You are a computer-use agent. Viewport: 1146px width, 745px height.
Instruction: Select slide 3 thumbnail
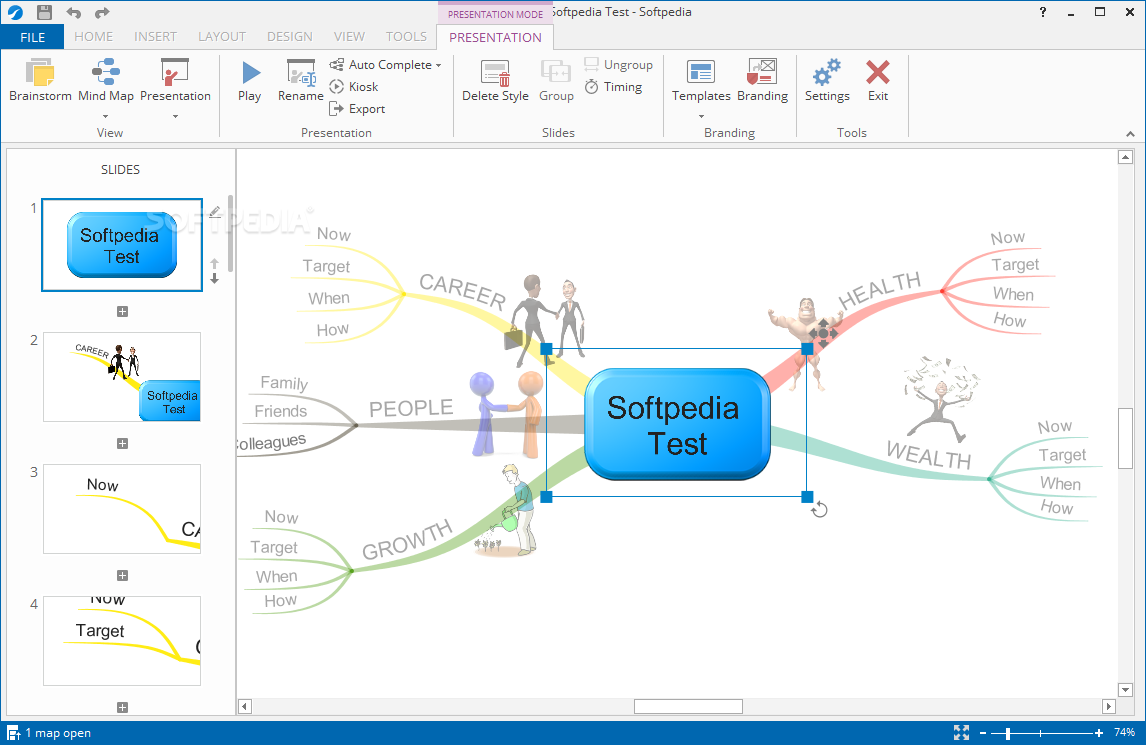[x=122, y=509]
